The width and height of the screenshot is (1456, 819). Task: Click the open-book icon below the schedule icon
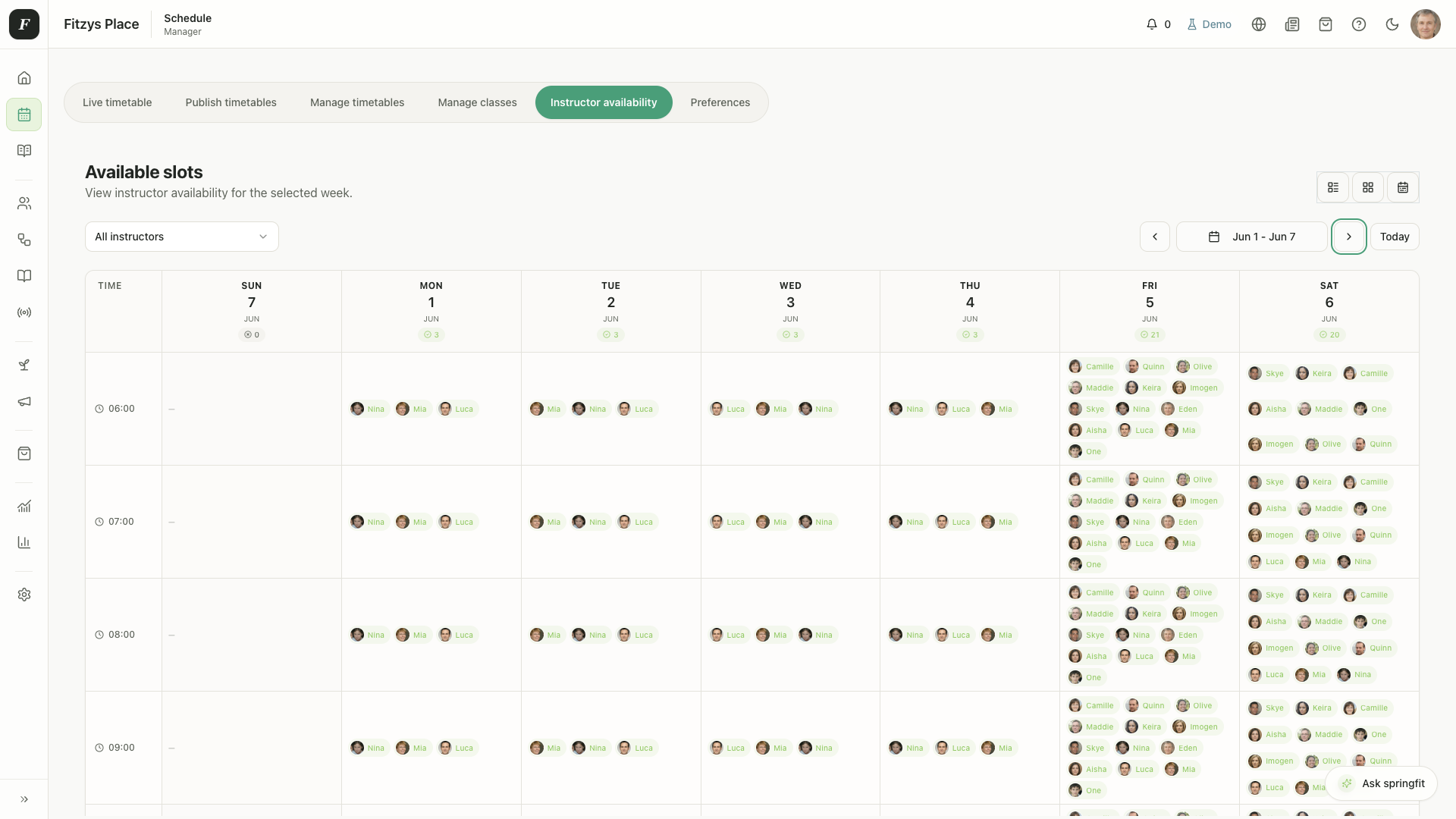coord(24,151)
